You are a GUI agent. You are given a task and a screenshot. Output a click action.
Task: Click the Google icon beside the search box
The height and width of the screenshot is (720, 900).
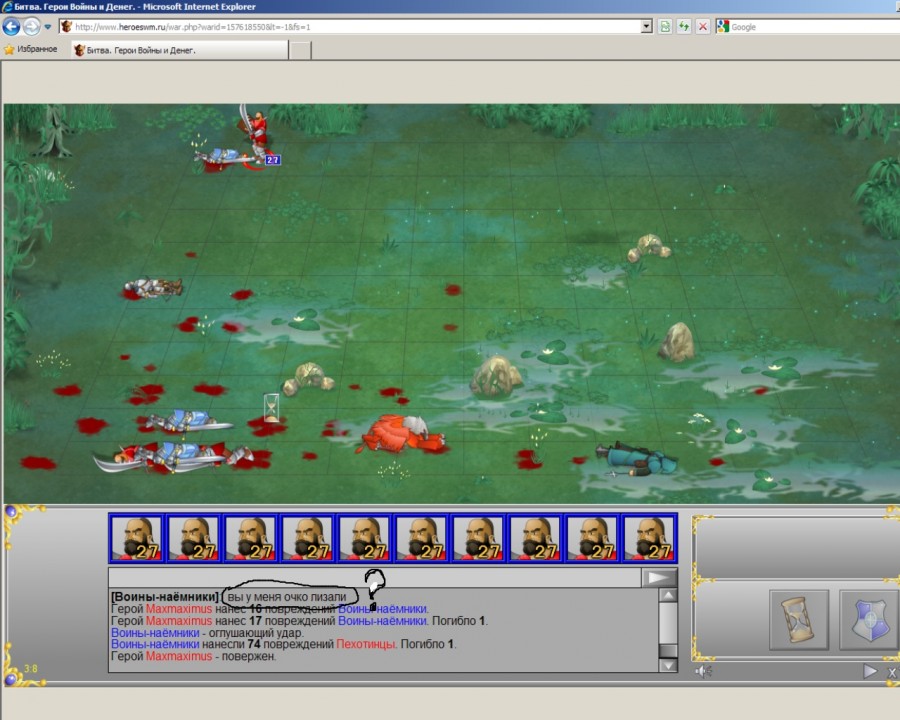click(x=723, y=26)
